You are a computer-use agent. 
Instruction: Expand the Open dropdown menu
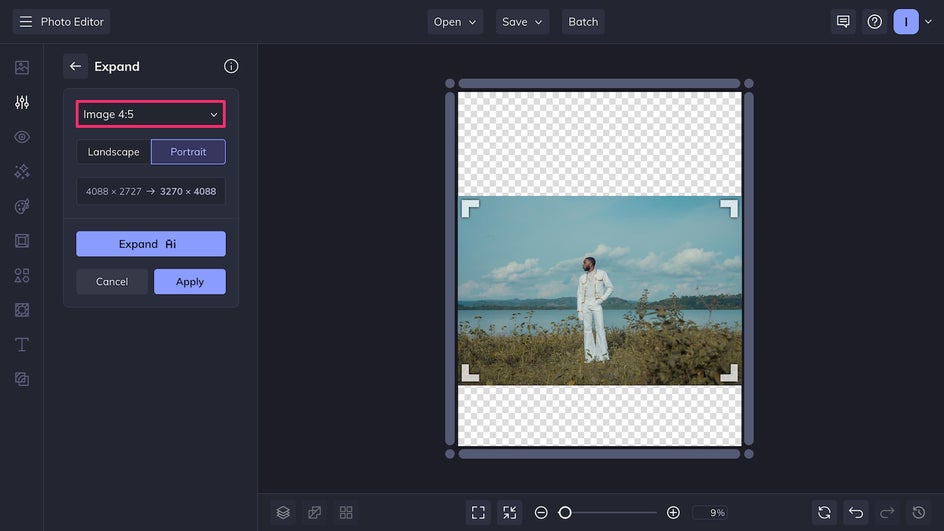tap(455, 22)
